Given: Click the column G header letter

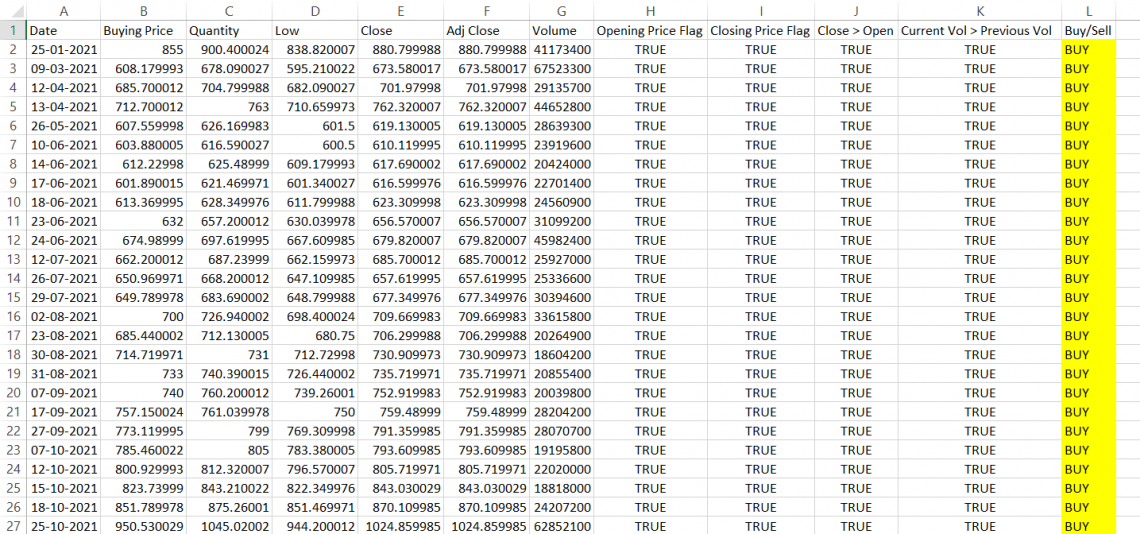Looking at the screenshot, I should 561,10.
